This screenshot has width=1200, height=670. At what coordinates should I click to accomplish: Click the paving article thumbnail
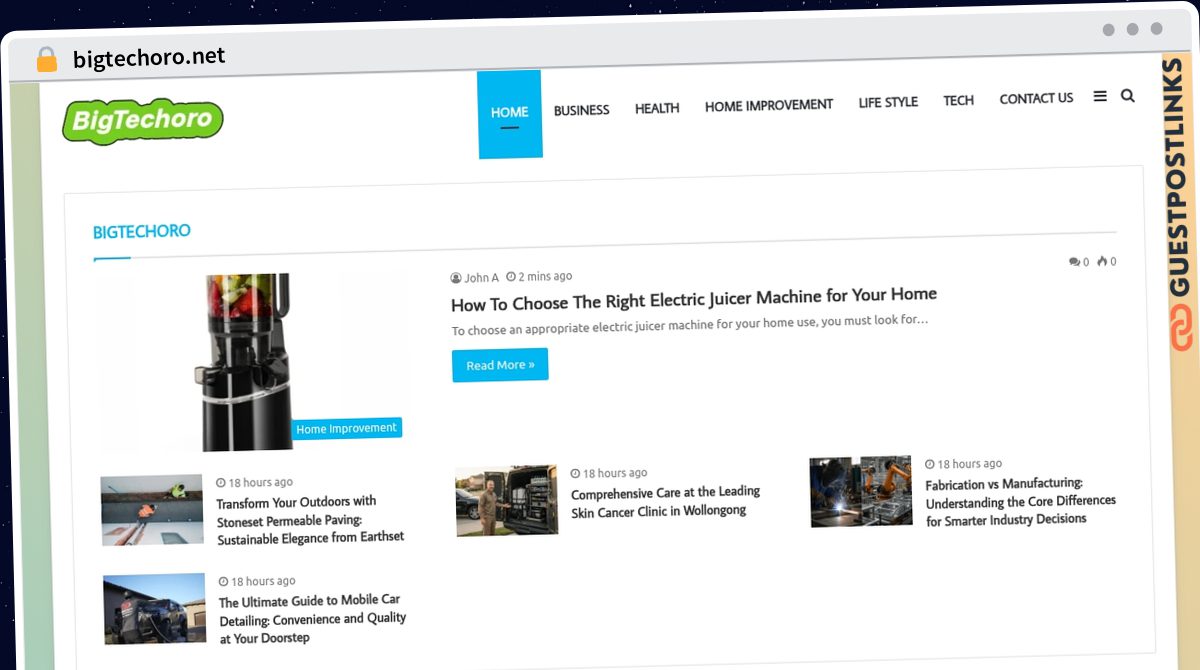pos(152,509)
